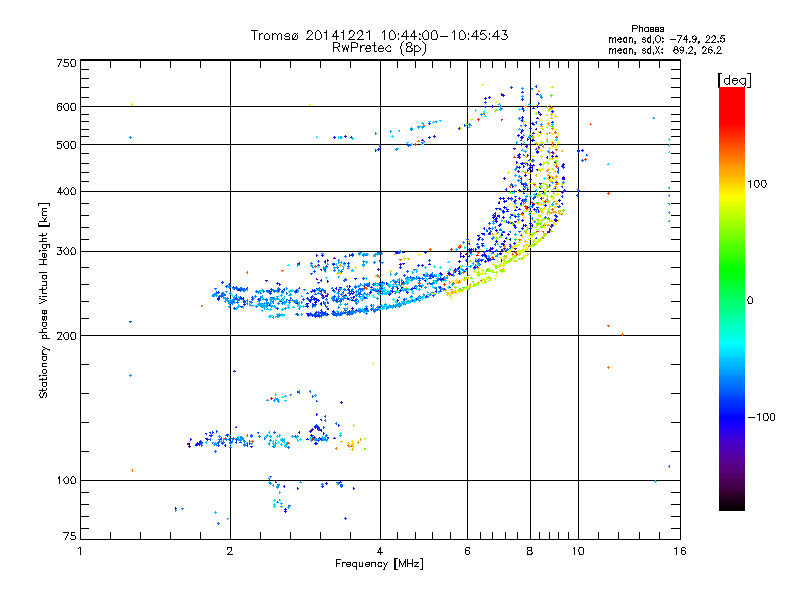Click the y-axis tick label '200'
Screen dimensions: 800x600
click(x=66, y=336)
